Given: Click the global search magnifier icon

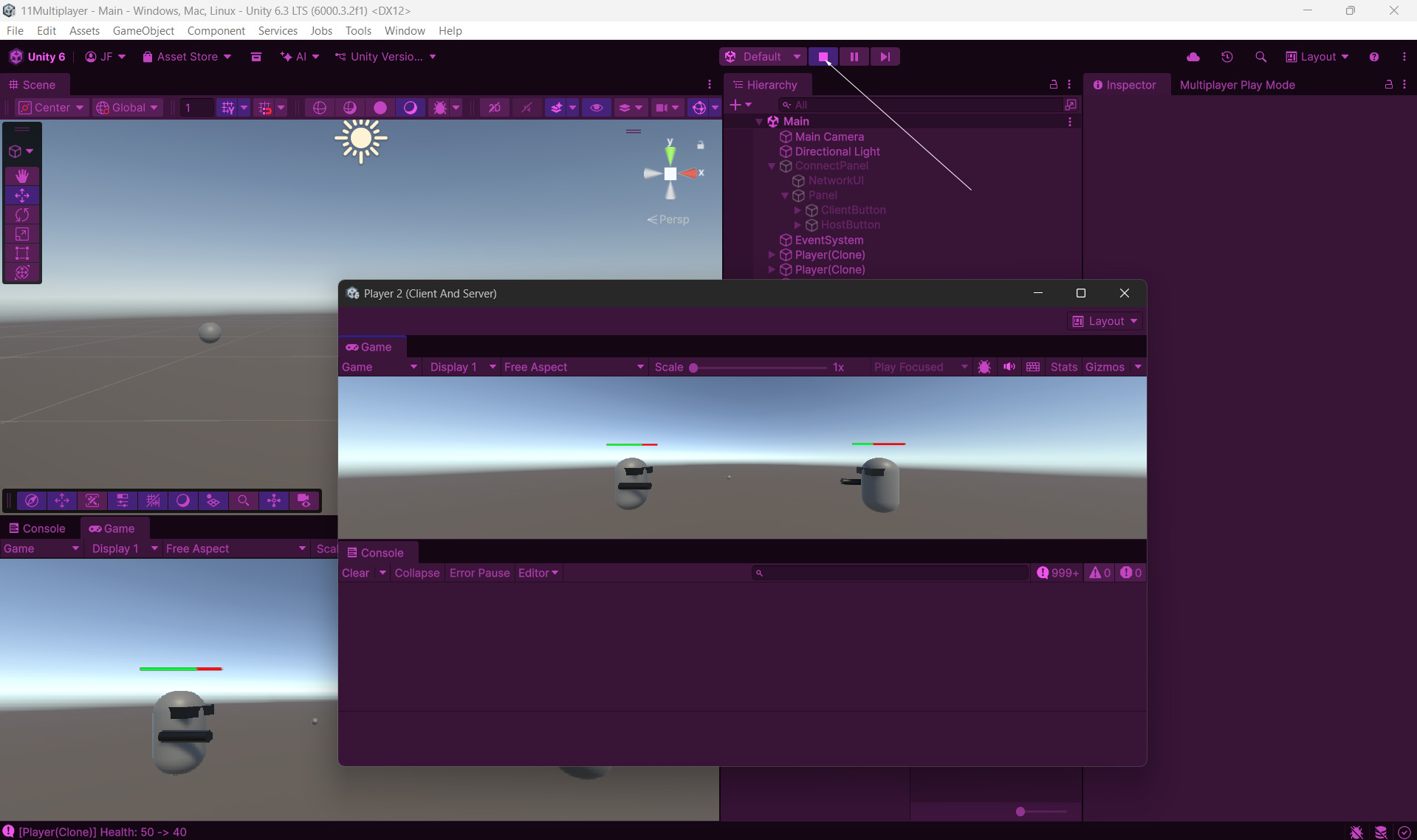Looking at the screenshot, I should coord(1260,57).
